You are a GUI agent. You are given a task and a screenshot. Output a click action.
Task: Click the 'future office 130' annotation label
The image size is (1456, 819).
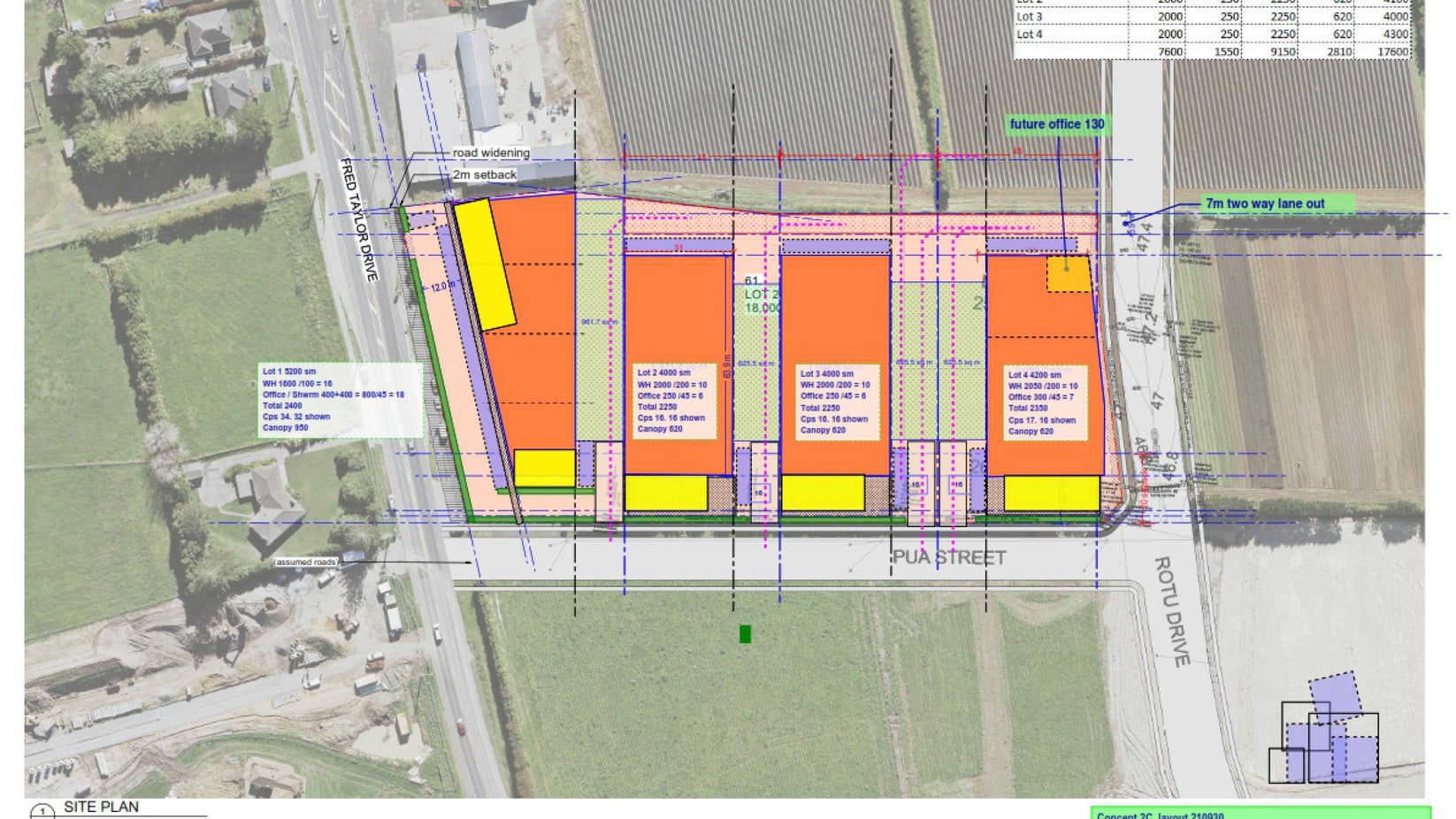[x=1056, y=125]
